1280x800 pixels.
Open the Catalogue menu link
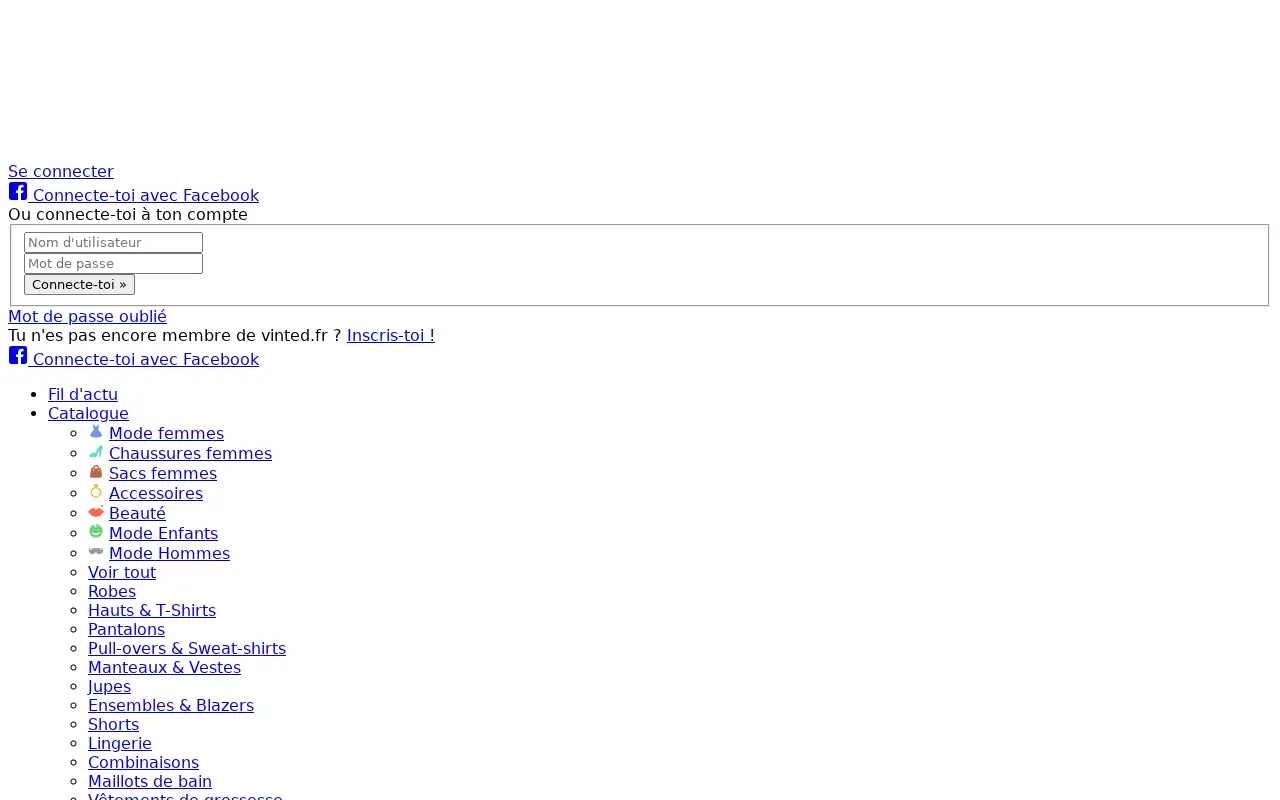pyautogui.click(x=88, y=414)
